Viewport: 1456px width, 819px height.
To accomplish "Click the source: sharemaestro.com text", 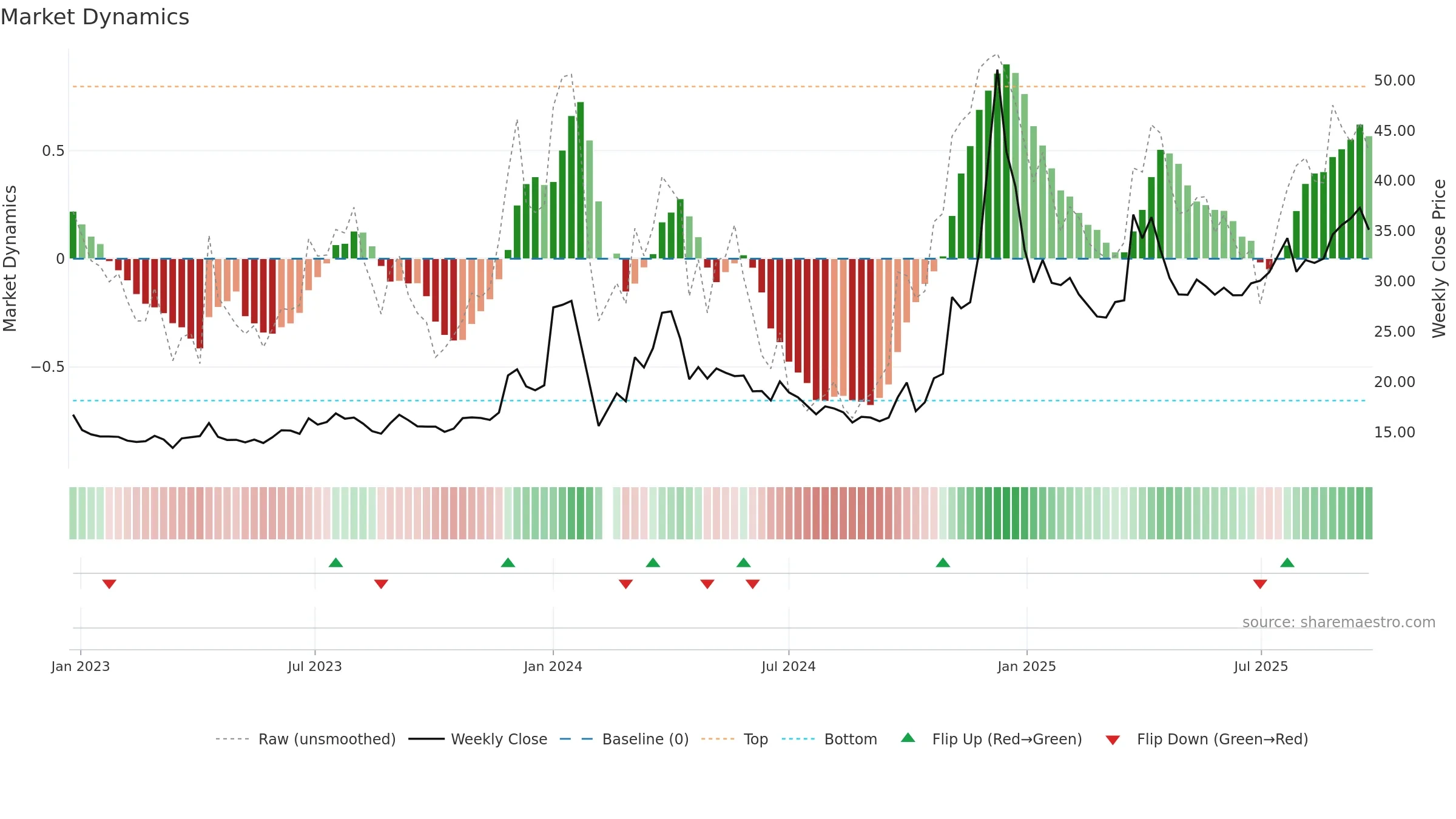I will click(x=1339, y=622).
